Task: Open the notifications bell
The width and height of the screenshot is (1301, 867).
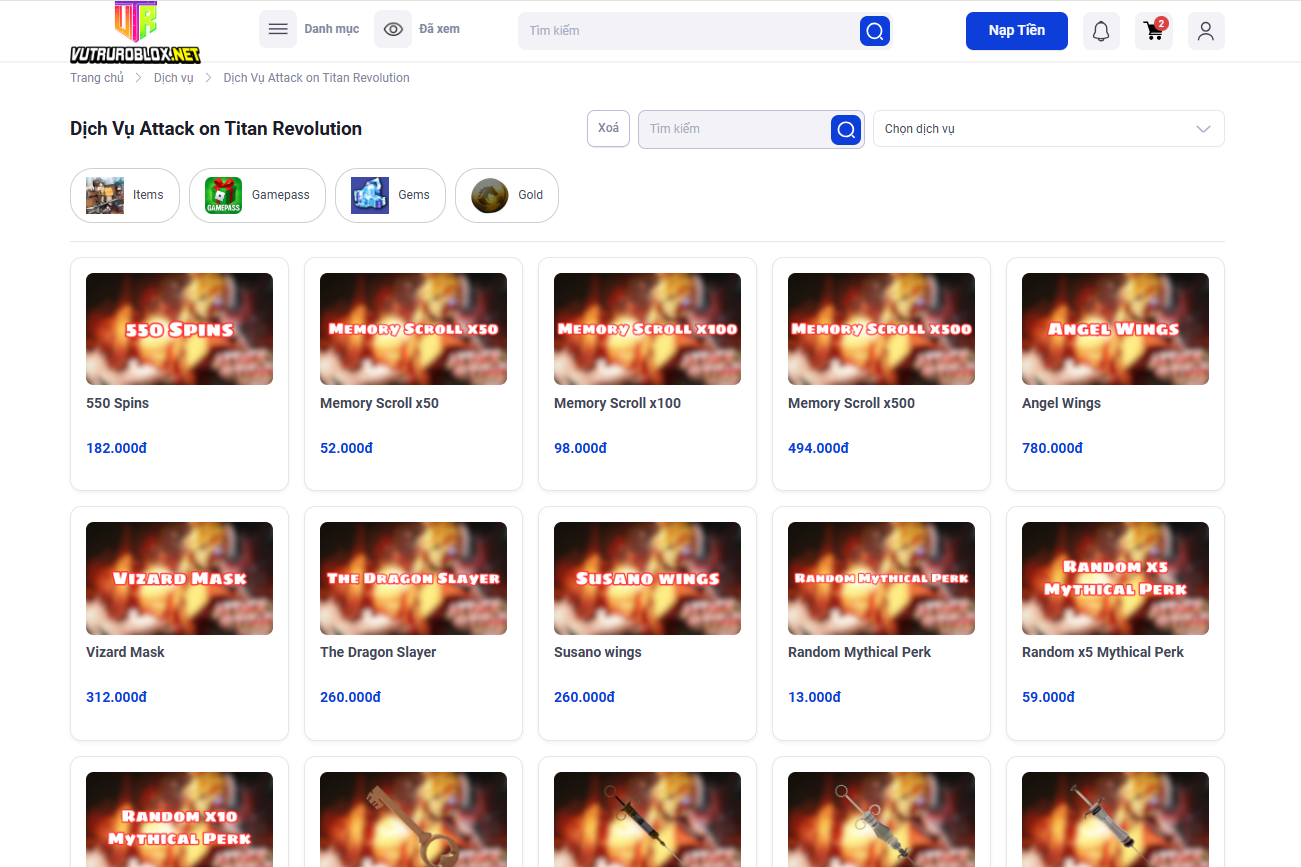Action: coord(1101,31)
